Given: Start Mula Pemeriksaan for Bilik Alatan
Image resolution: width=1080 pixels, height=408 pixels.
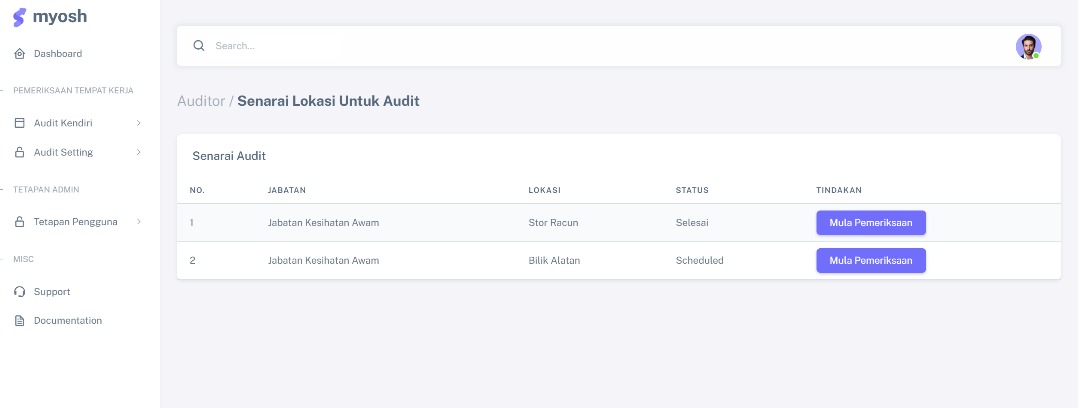Looking at the screenshot, I should point(870,260).
